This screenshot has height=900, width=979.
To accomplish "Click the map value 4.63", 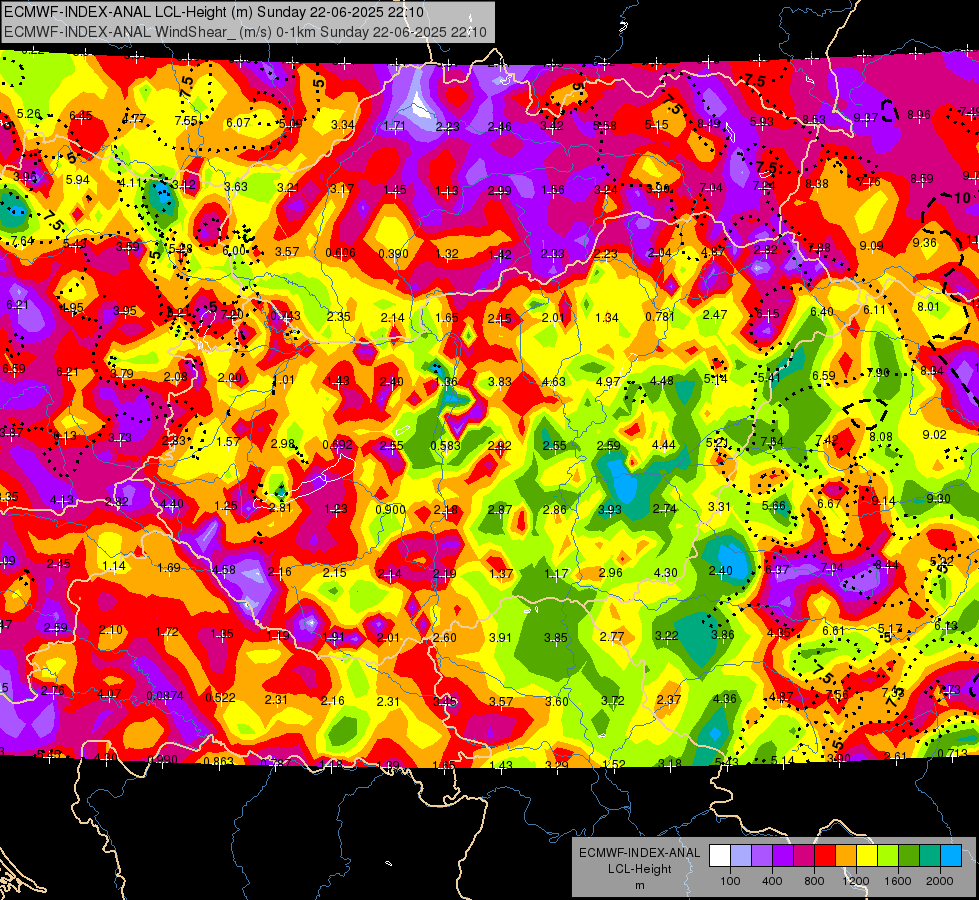I will pos(553,382).
